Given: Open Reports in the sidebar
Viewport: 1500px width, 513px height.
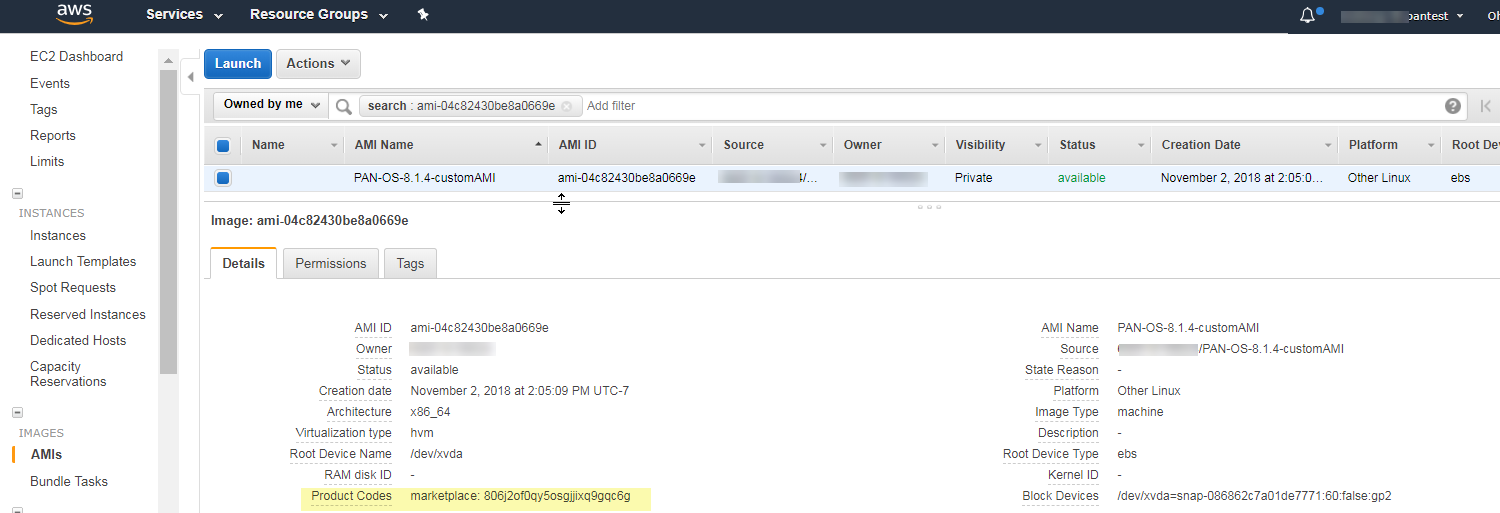Looking at the screenshot, I should click(x=53, y=135).
